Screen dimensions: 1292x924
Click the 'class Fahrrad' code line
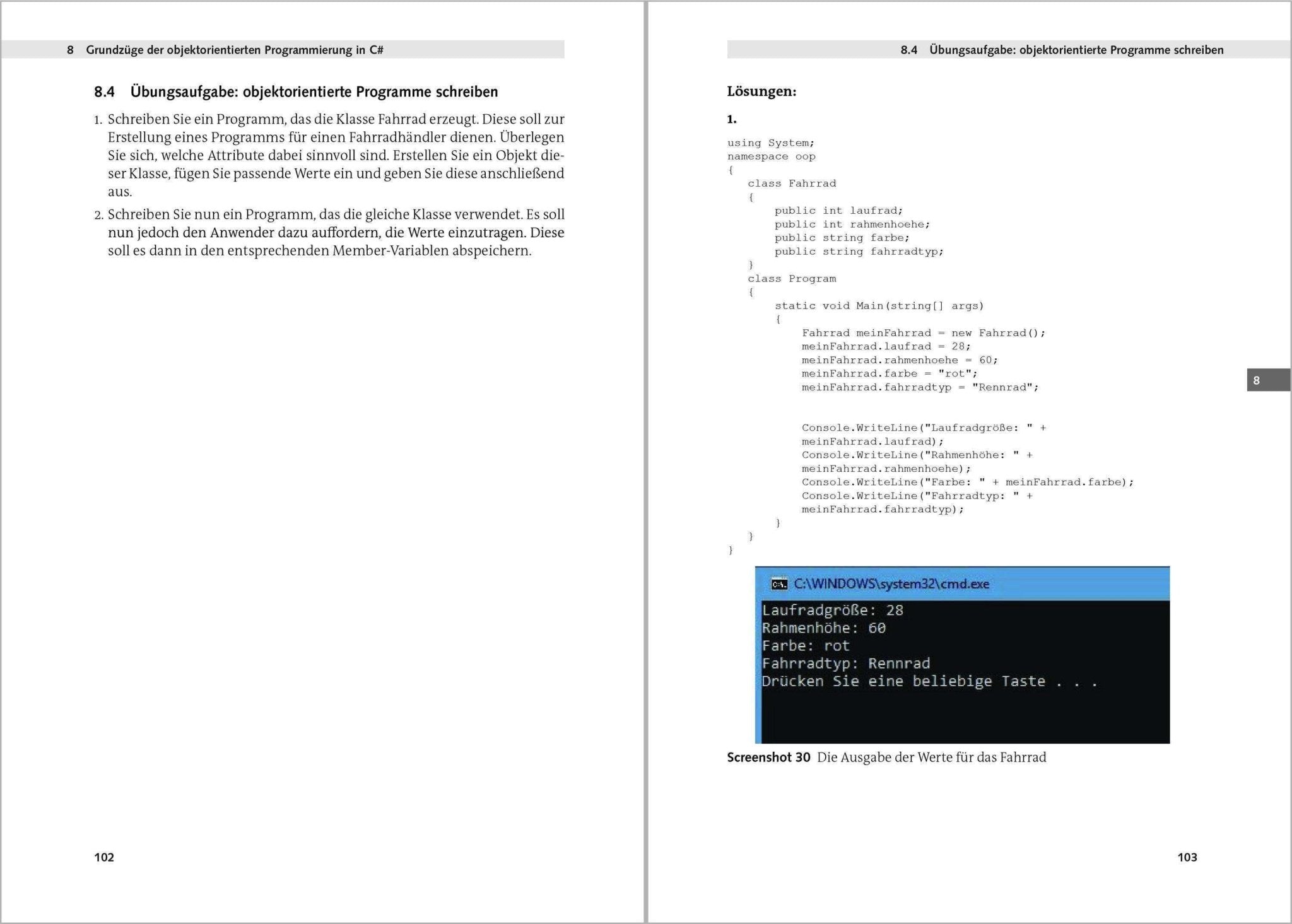792,184
